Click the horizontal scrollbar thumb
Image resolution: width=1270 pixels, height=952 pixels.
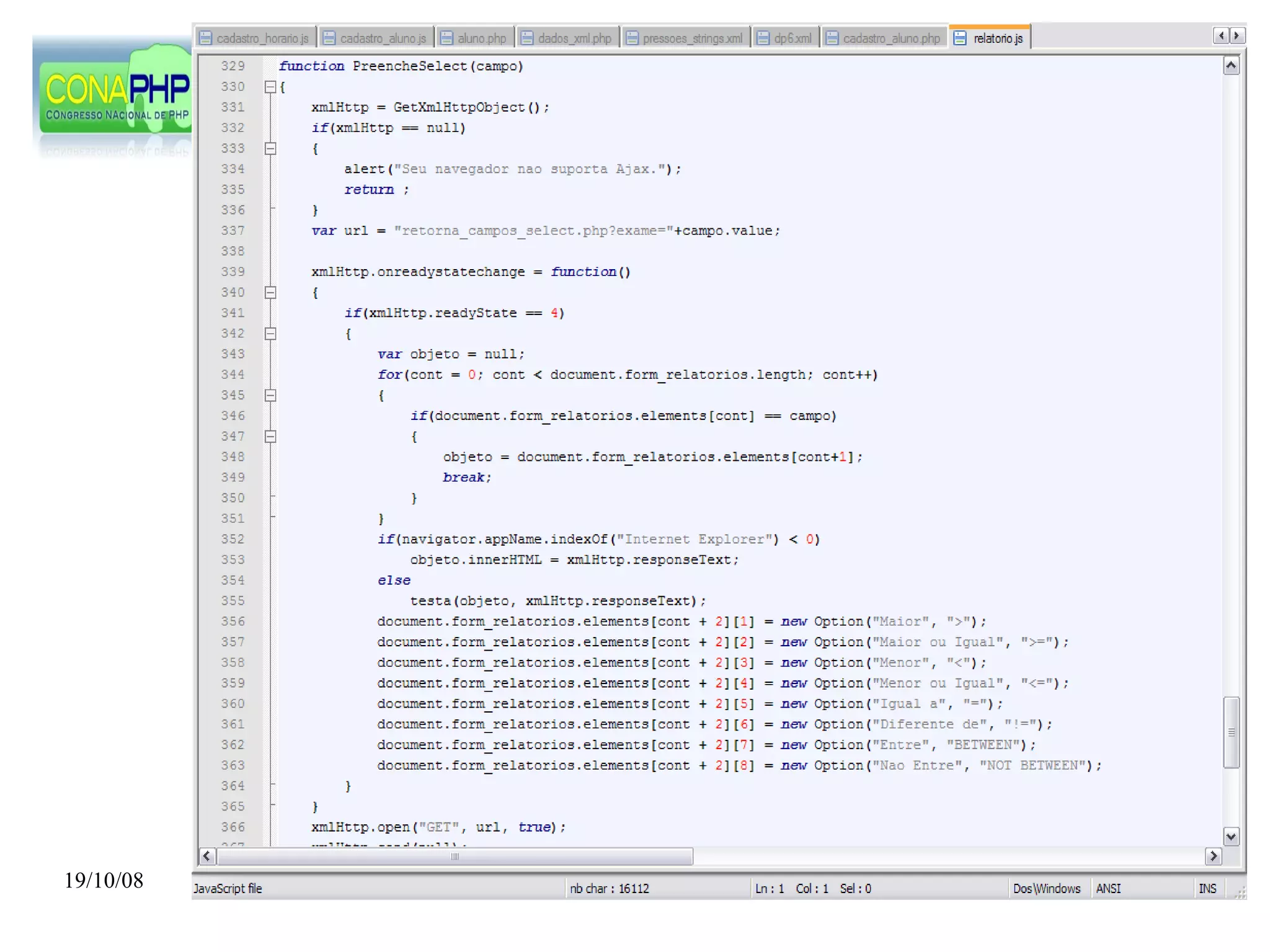pyautogui.click(x=455, y=856)
